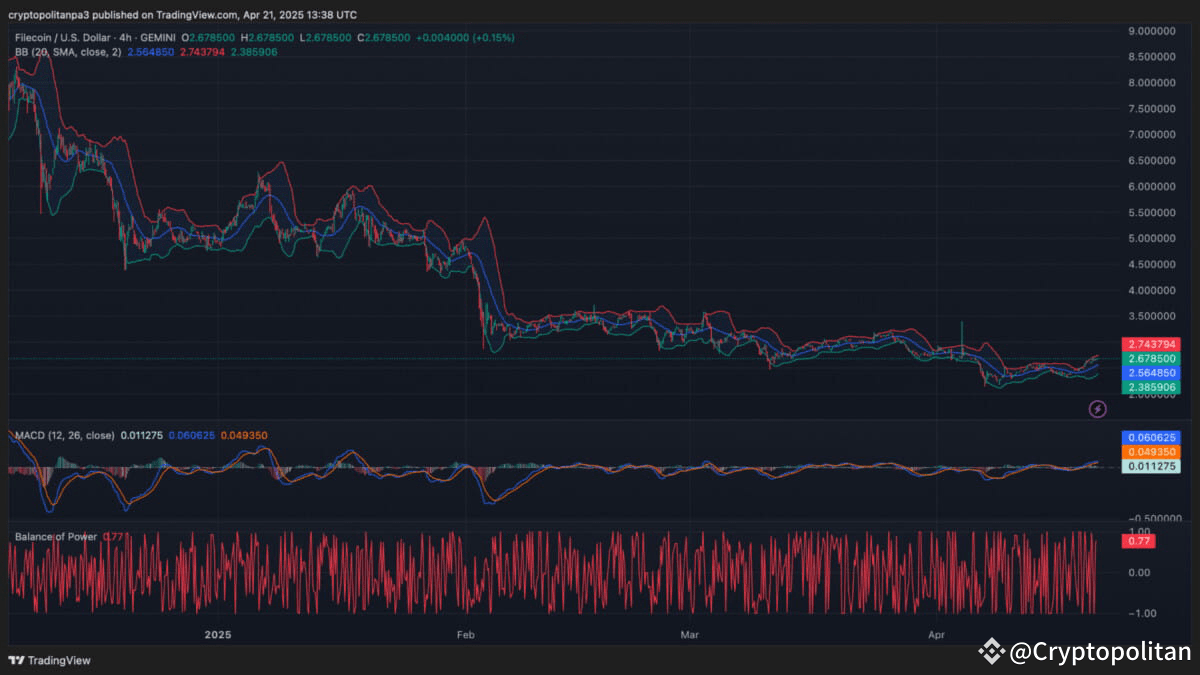Click the 9.000000 price axis label
The height and width of the screenshot is (675, 1200).
pyautogui.click(x=1152, y=31)
